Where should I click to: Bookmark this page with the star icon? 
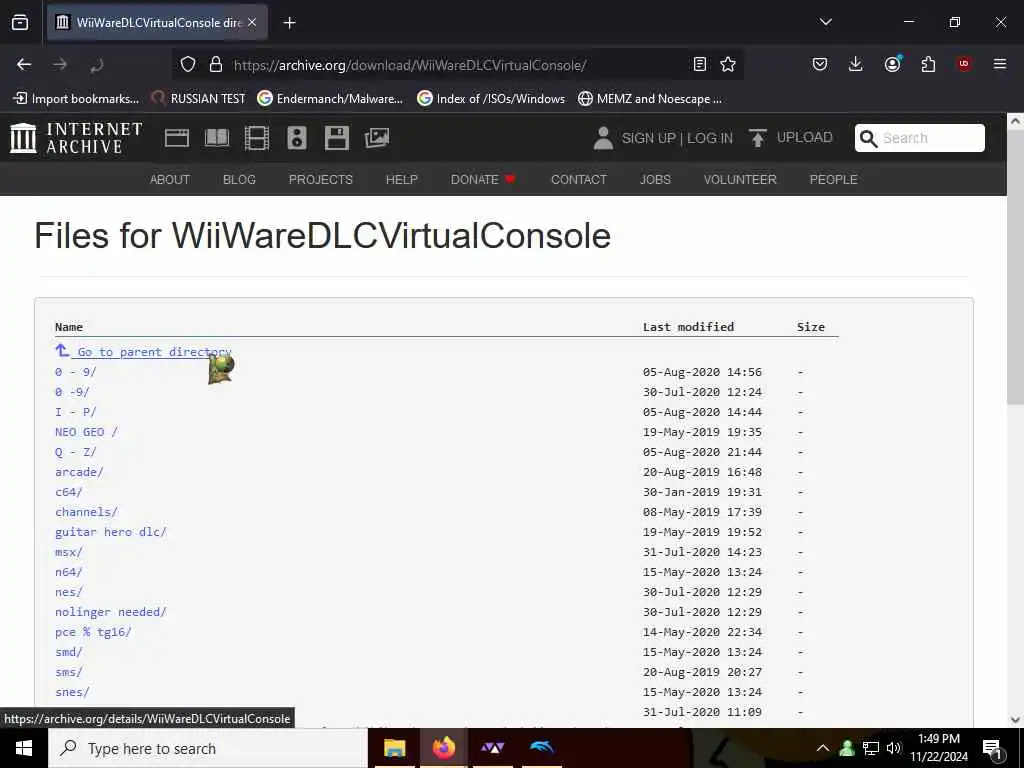click(728, 64)
